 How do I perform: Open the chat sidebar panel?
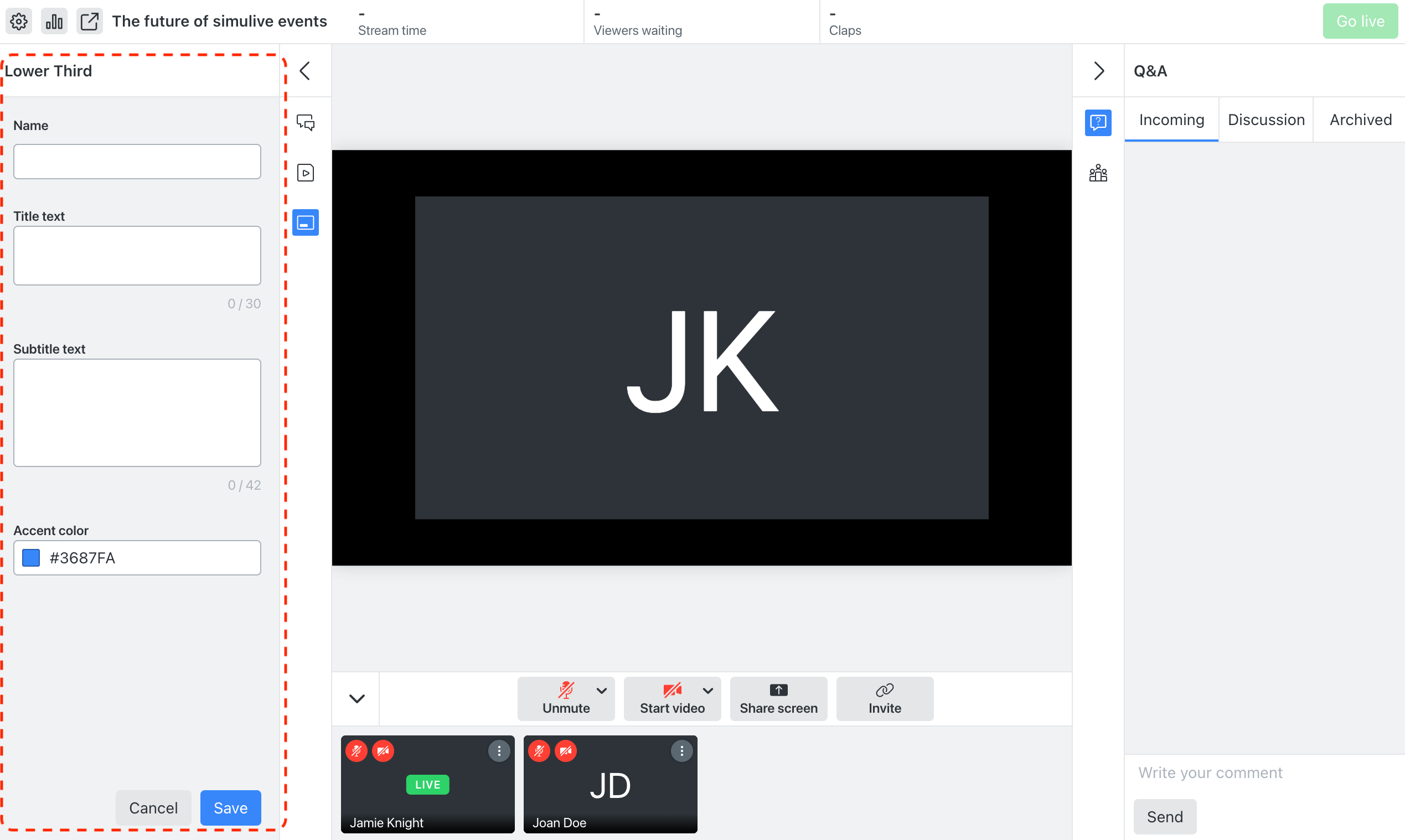pyautogui.click(x=305, y=122)
